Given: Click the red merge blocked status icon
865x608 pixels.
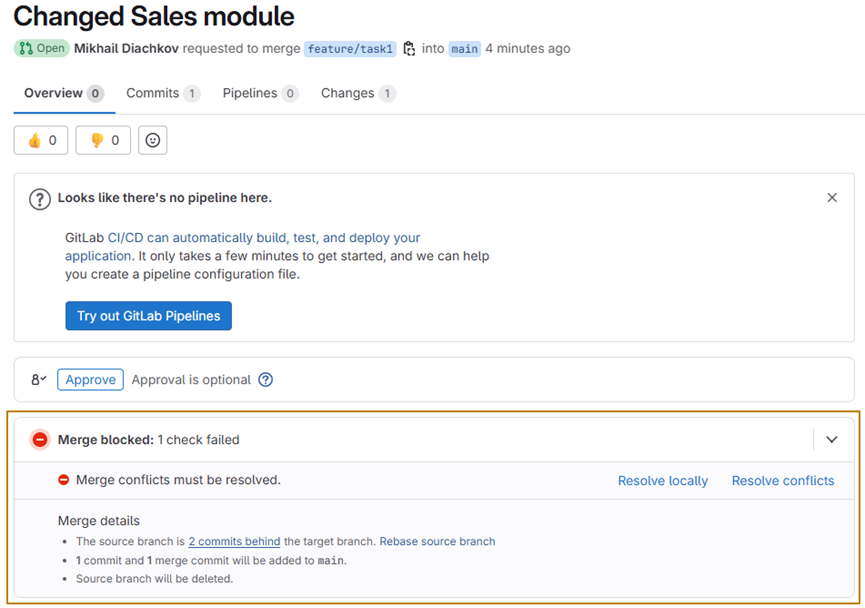Looking at the screenshot, I should pyautogui.click(x=40, y=440).
